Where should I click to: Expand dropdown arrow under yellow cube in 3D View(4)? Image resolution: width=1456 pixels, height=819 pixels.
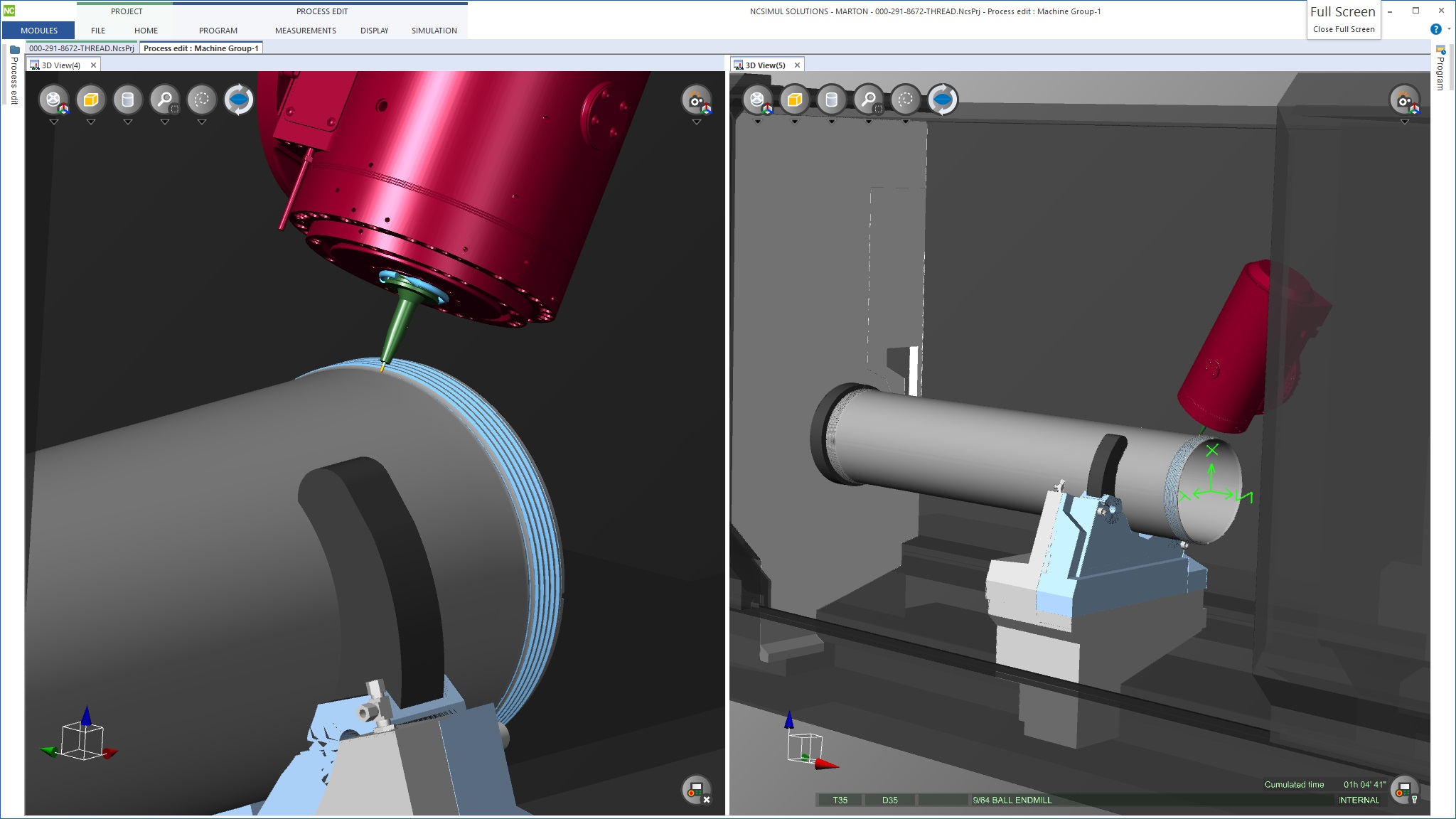click(x=90, y=122)
